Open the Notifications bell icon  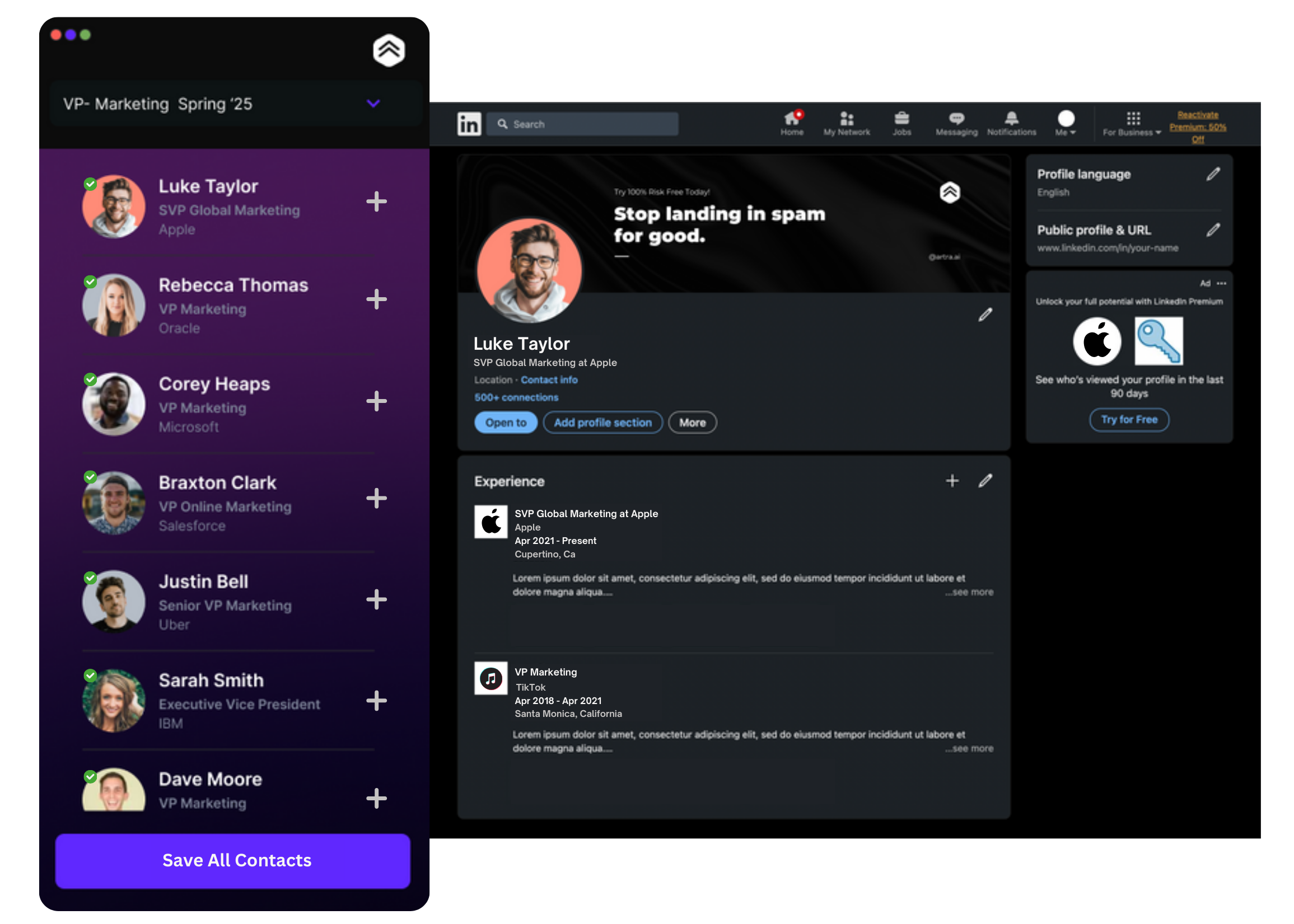1012,124
